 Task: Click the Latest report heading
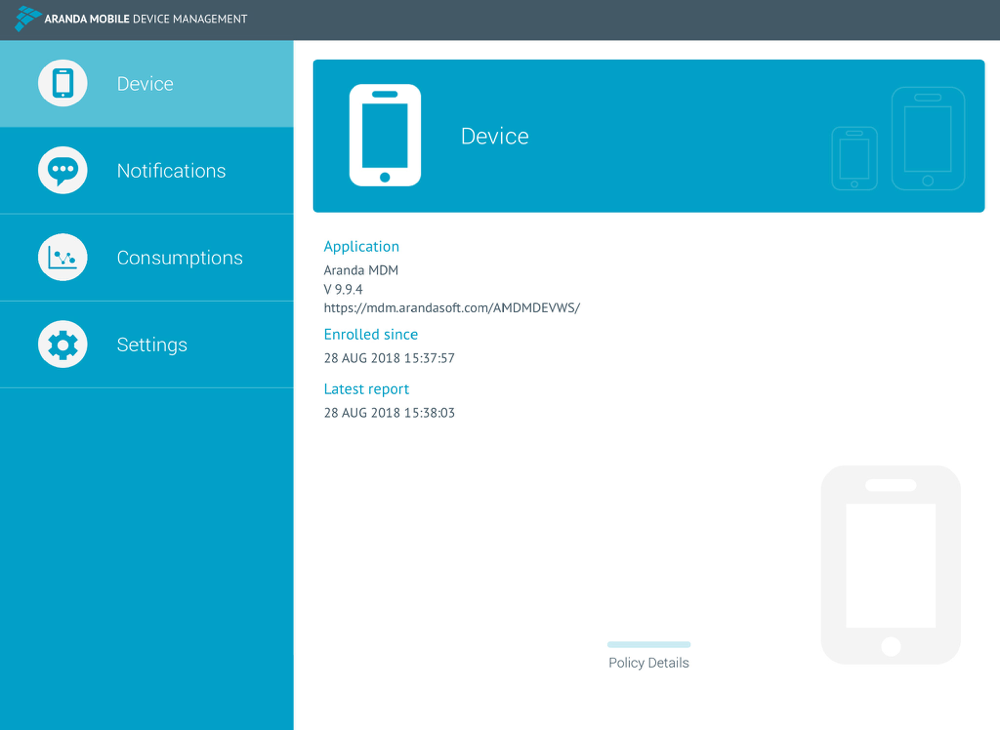pos(366,389)
